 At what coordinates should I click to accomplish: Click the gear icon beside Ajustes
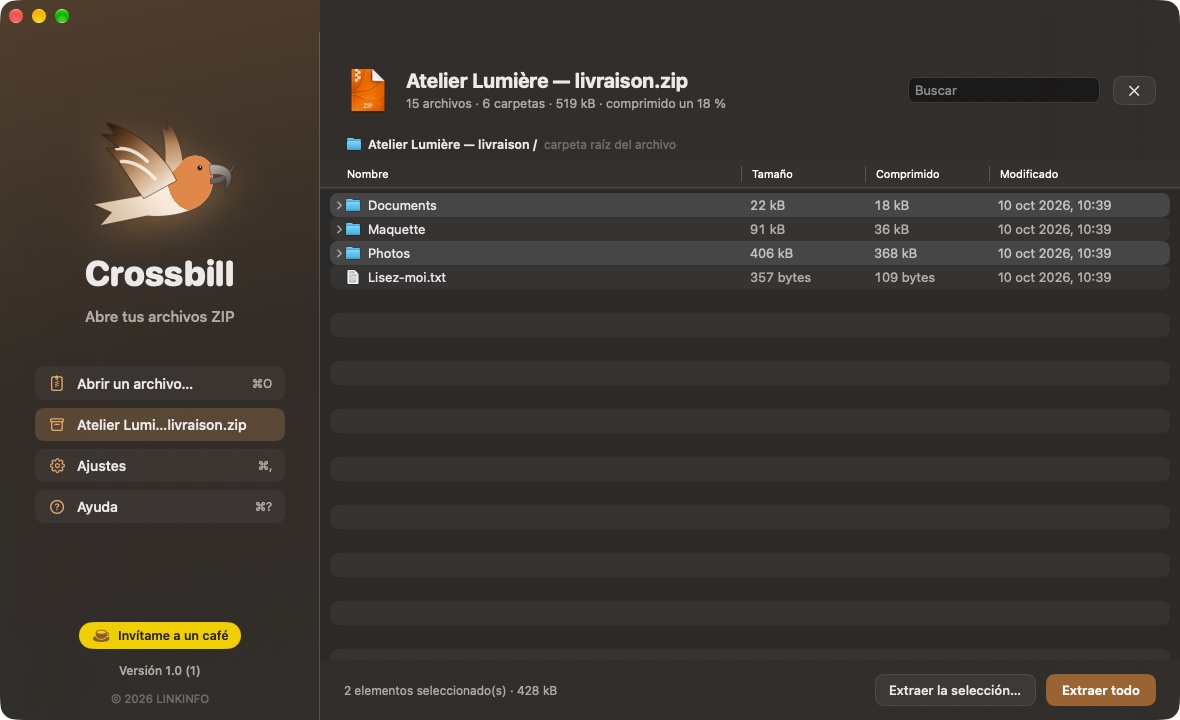(56, 466)
